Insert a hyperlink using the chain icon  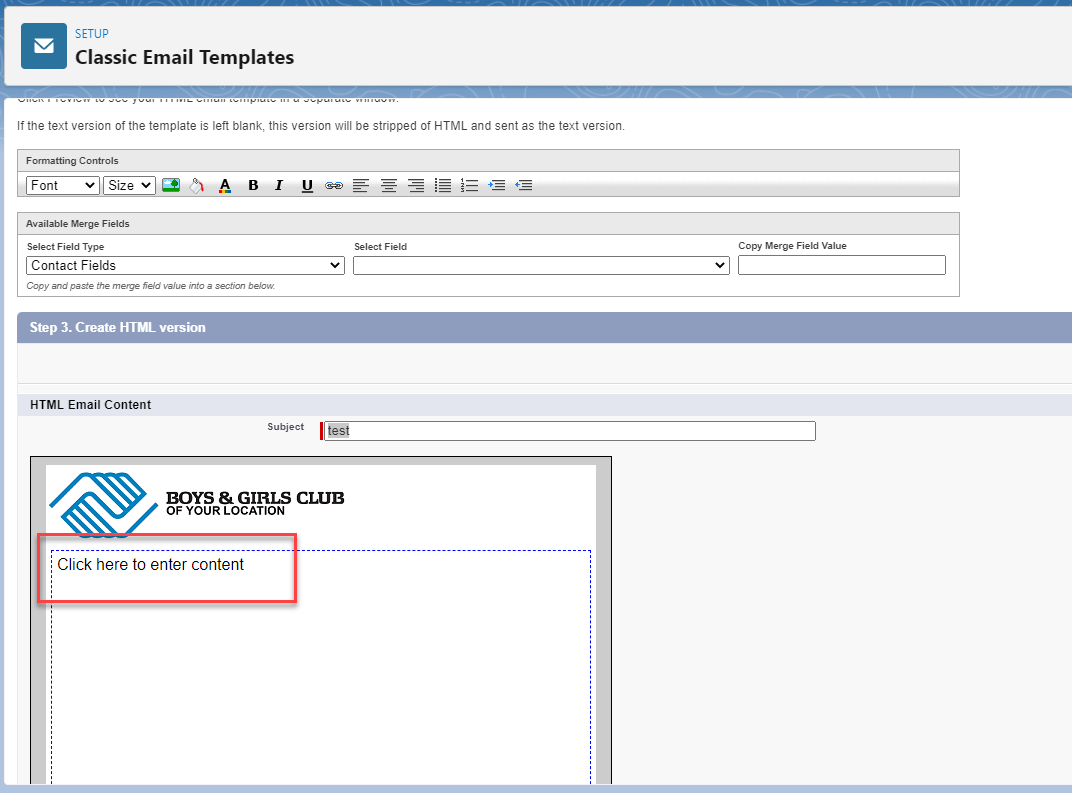[333, 185]
